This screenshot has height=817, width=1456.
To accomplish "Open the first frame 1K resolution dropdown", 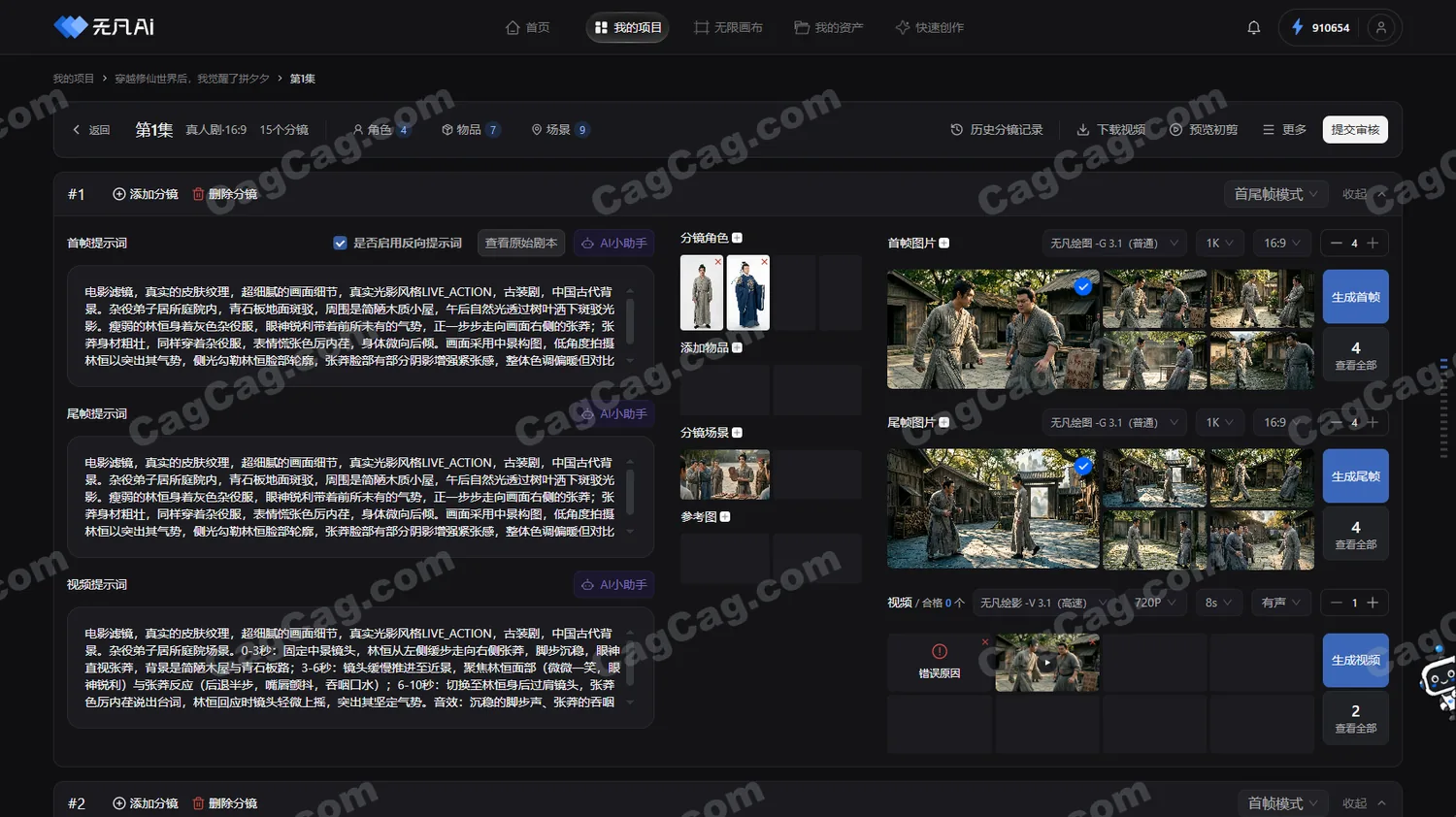I will 1219,244.
